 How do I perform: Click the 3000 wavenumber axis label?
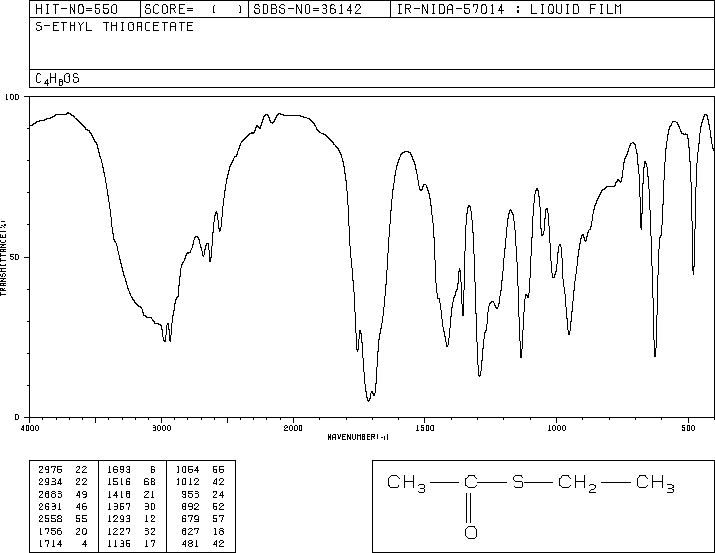click(161, 428)
